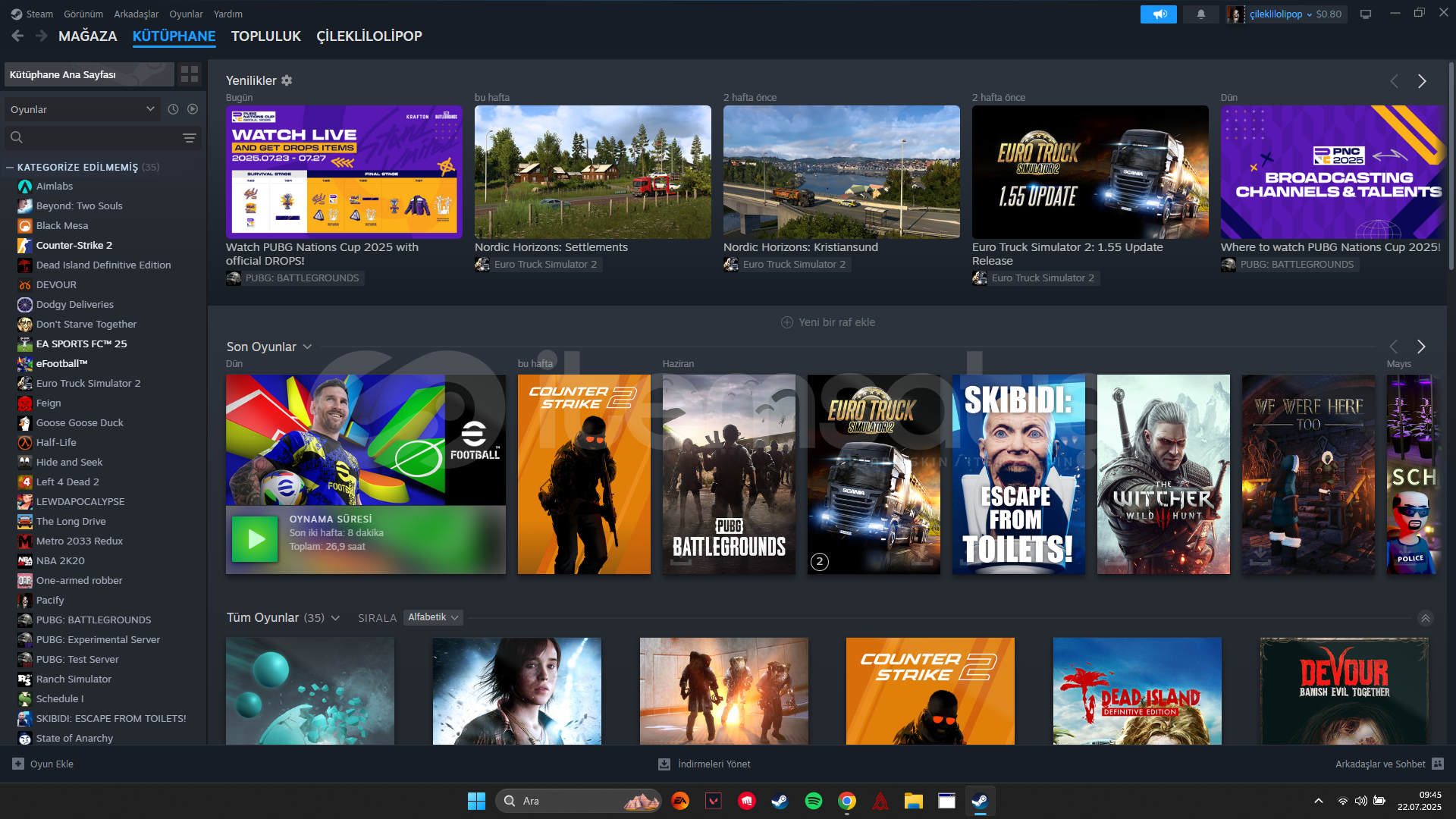Toggle ready-to-play filter icon
Image resolution: width=1456 pixels, height=819 pixels.
click(193, 109)
